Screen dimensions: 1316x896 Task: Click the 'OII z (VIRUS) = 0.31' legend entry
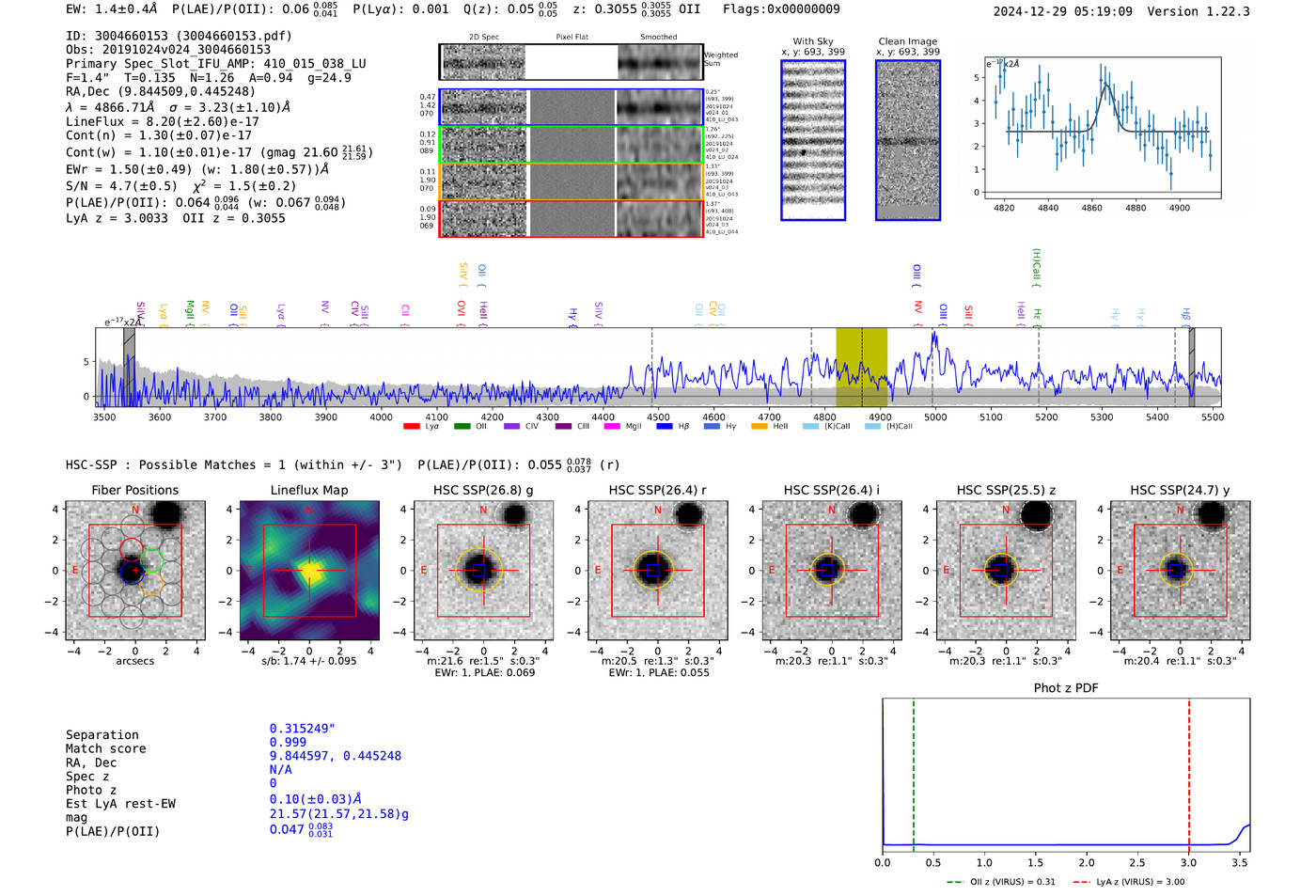pyautogui.click(x=1001, y=882)
